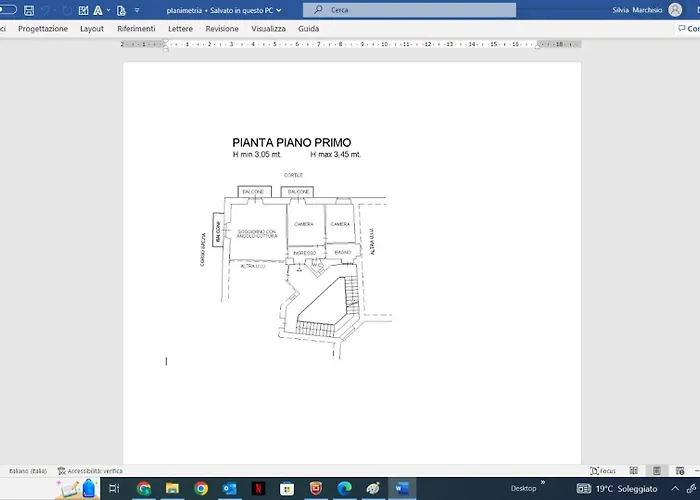Click the Save icon in the title bar
The height and width of the screenshot is (500, 700).
(x=27, y=9)
